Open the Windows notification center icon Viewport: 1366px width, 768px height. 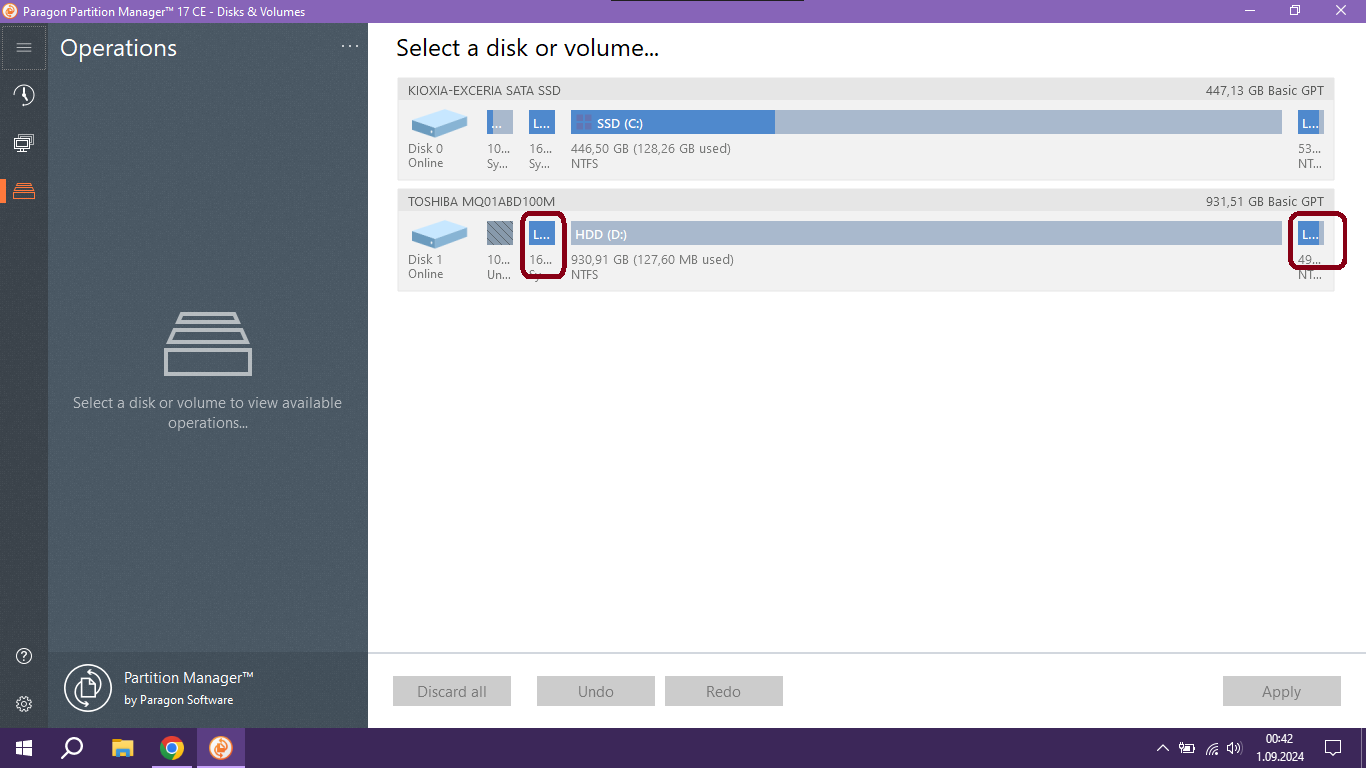click(x=1333, y=748)
